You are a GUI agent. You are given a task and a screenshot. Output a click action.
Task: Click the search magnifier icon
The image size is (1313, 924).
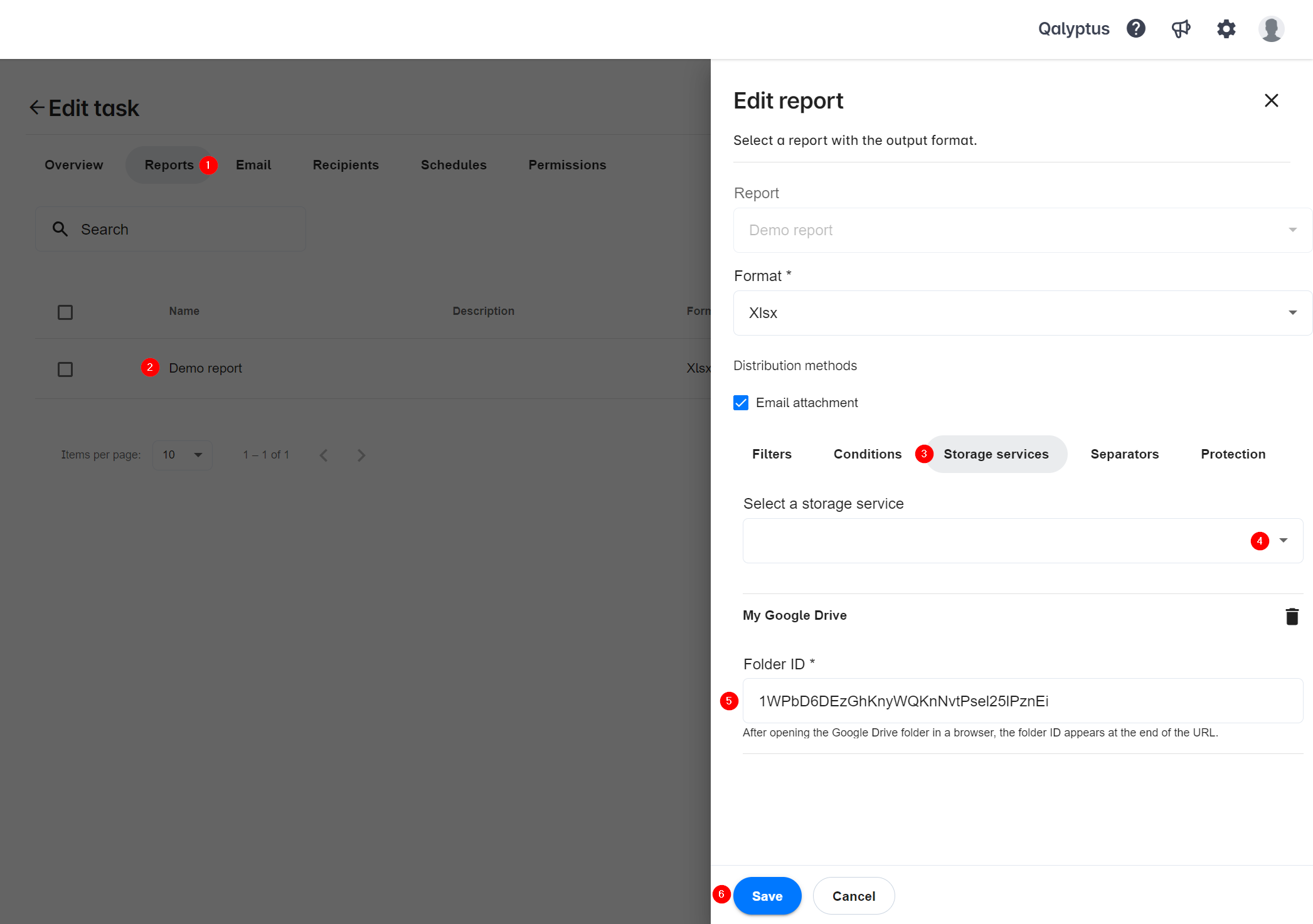pos(62,229)
